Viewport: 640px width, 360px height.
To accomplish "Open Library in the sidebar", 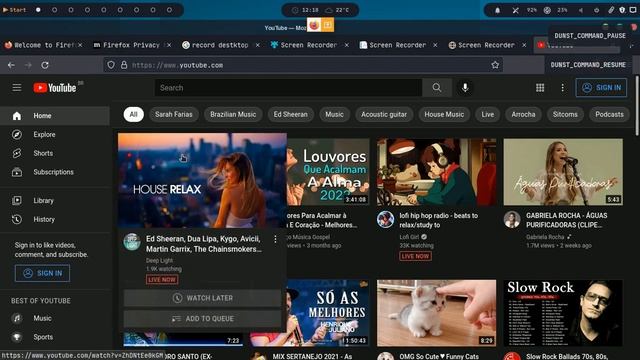I will [55, 201].
